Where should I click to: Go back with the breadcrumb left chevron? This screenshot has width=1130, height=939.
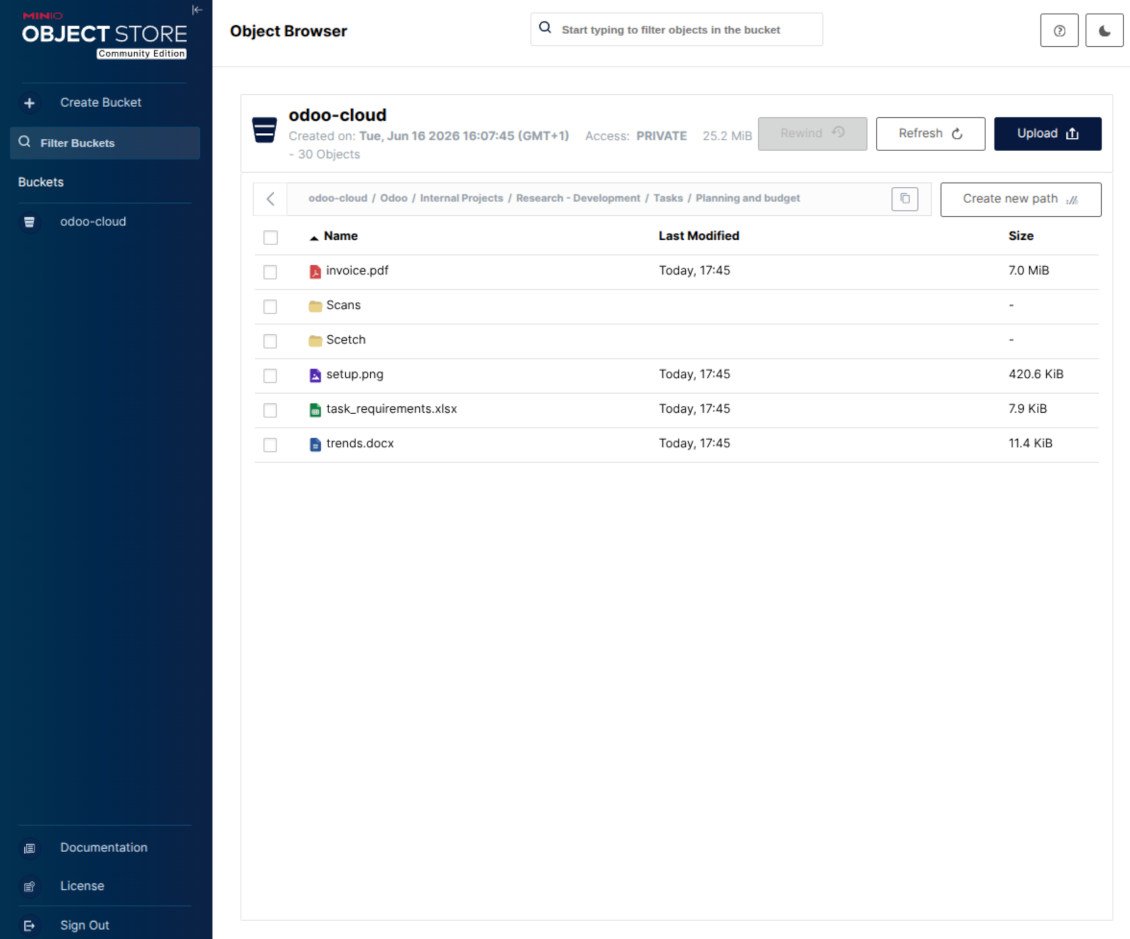pos(270,199)
